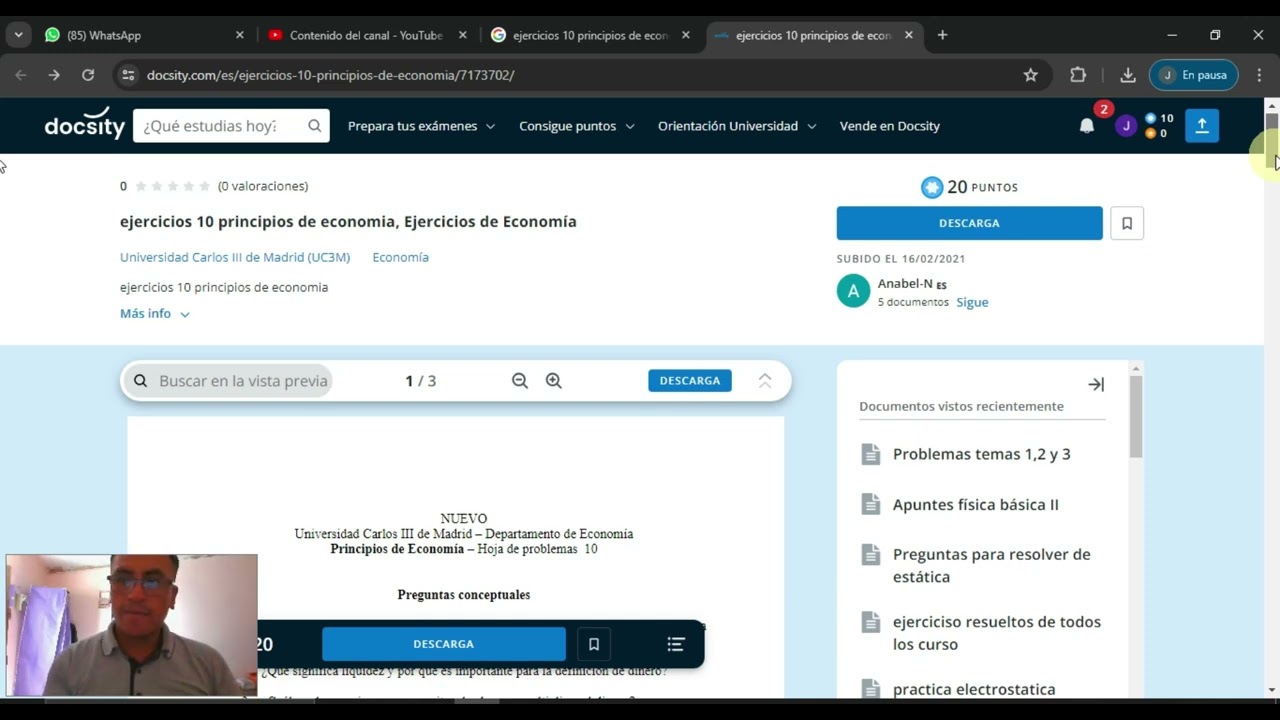Expand Prepara tus exámenes menu
Screen dimensions: 1280x720
pyautogui.click(x=421, y=126)
